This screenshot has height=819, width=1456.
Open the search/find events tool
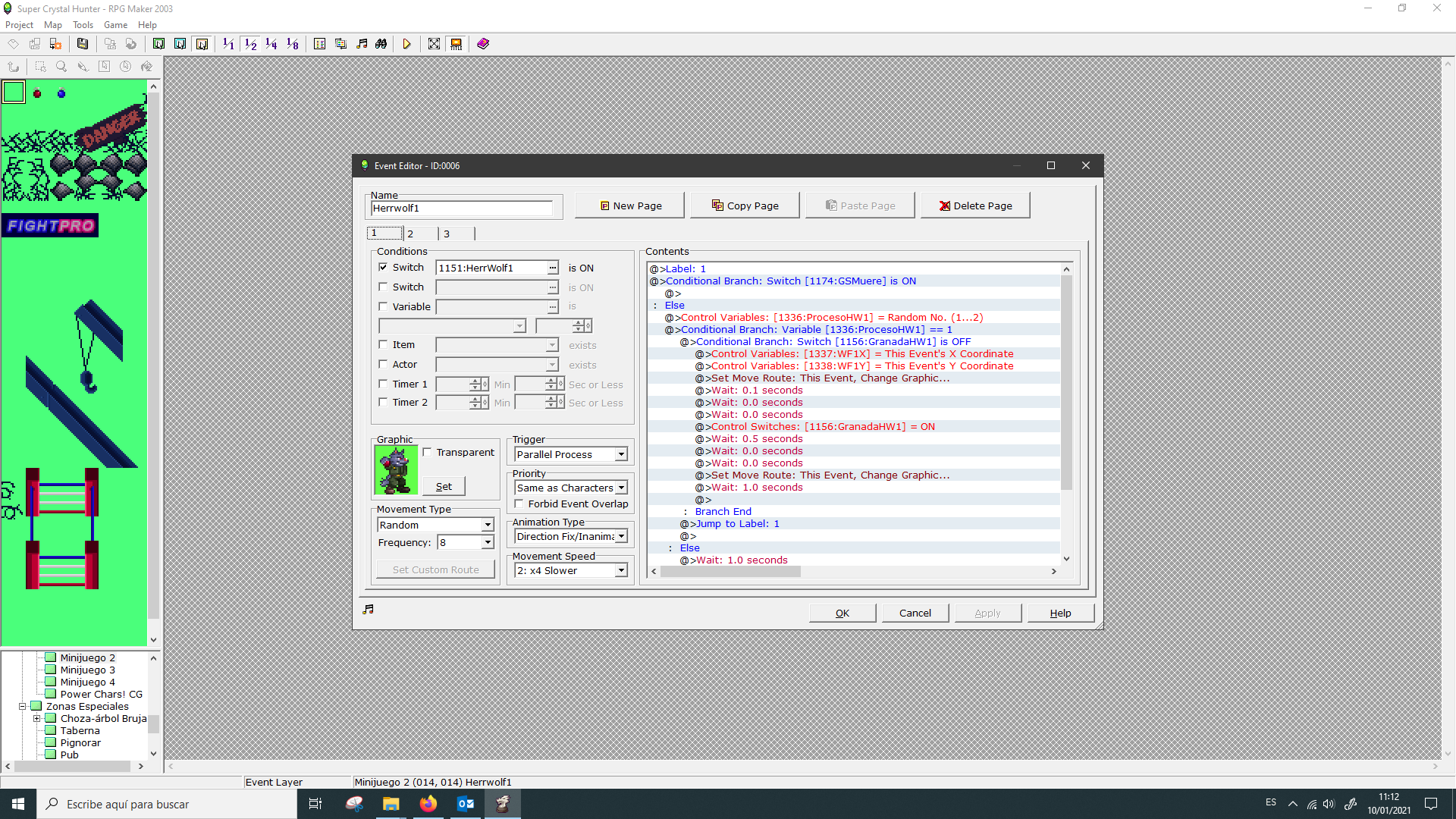click(380, 43)
